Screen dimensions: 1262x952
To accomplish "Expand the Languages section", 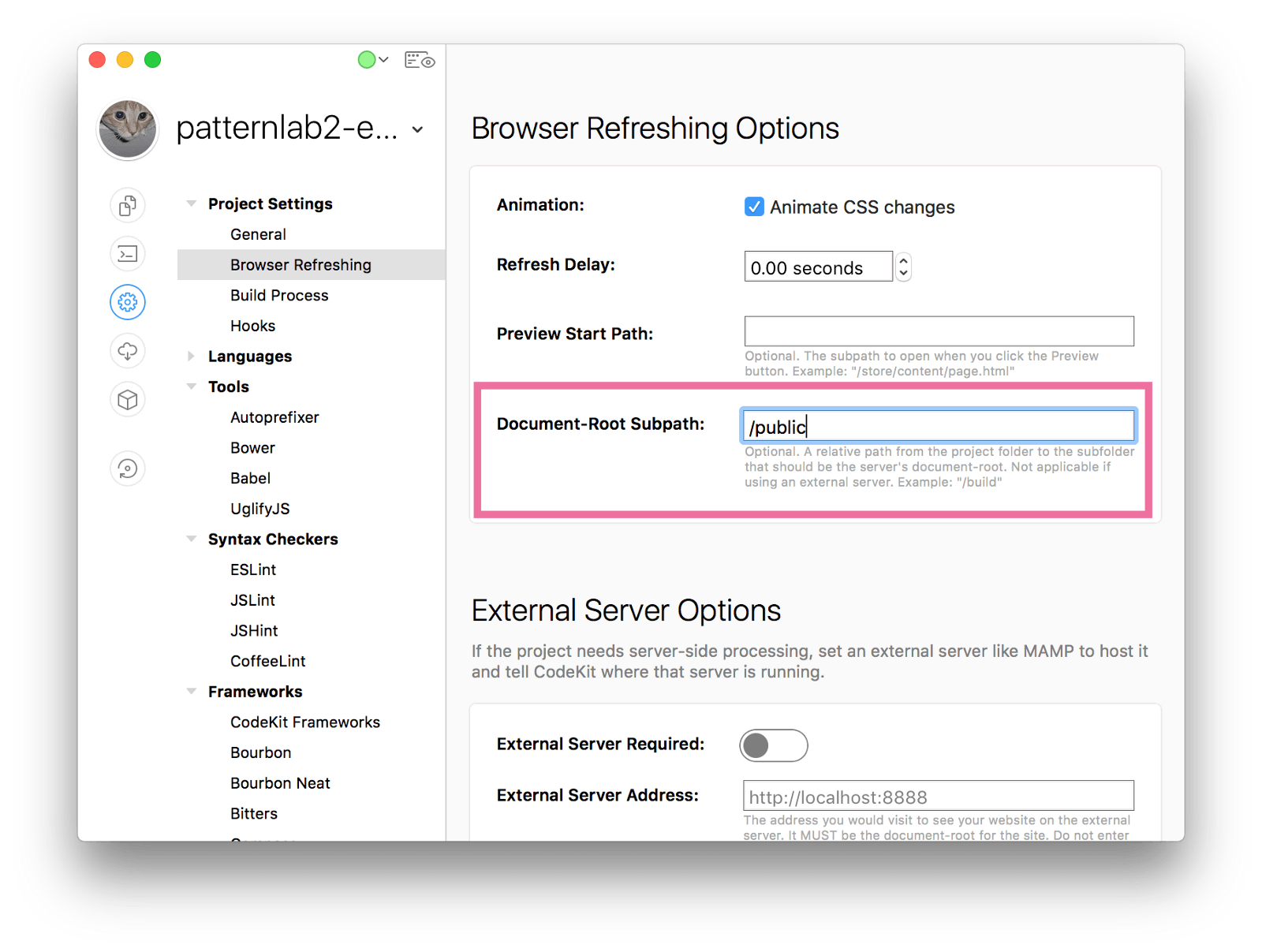I will (x=192, y=356).
